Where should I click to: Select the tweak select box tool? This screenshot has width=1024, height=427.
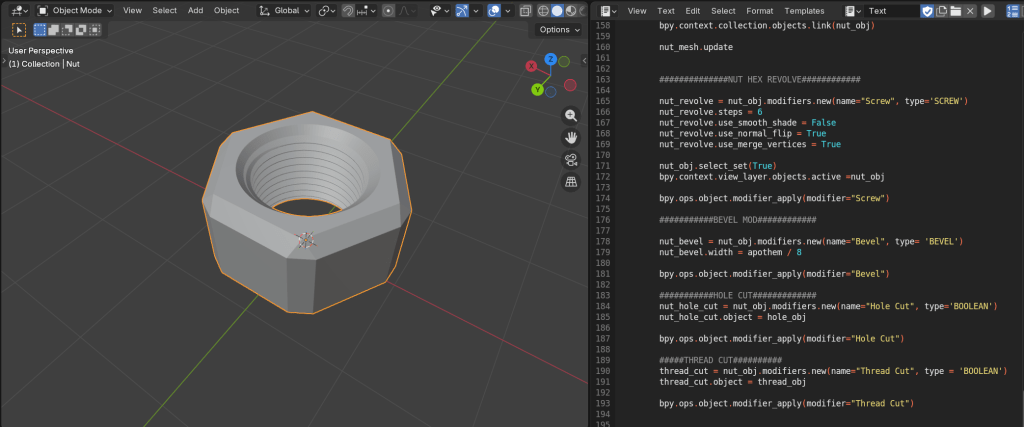click(19, 30)
